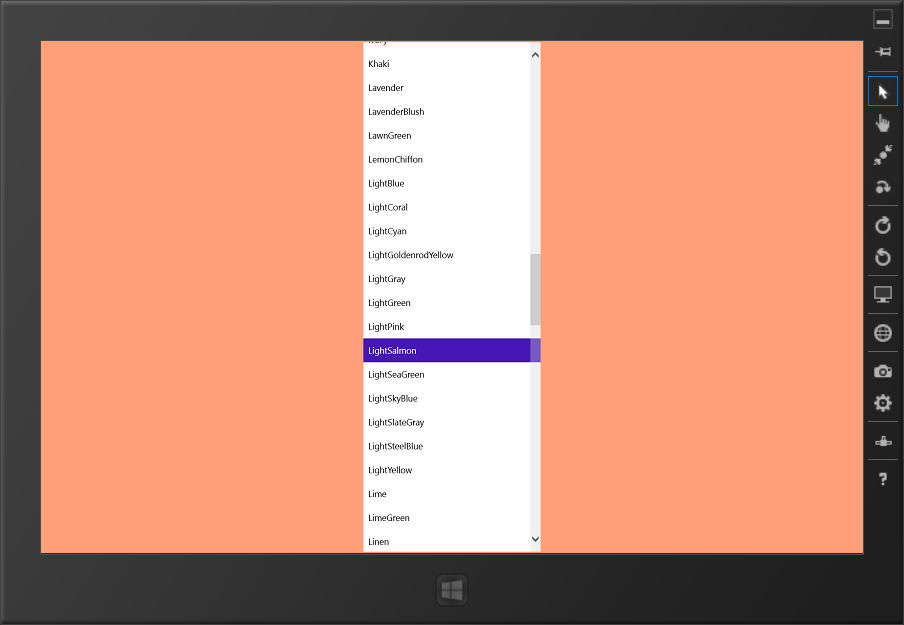904x625 pixels.
Task: Open network properties icon
Action: [883, 442]
